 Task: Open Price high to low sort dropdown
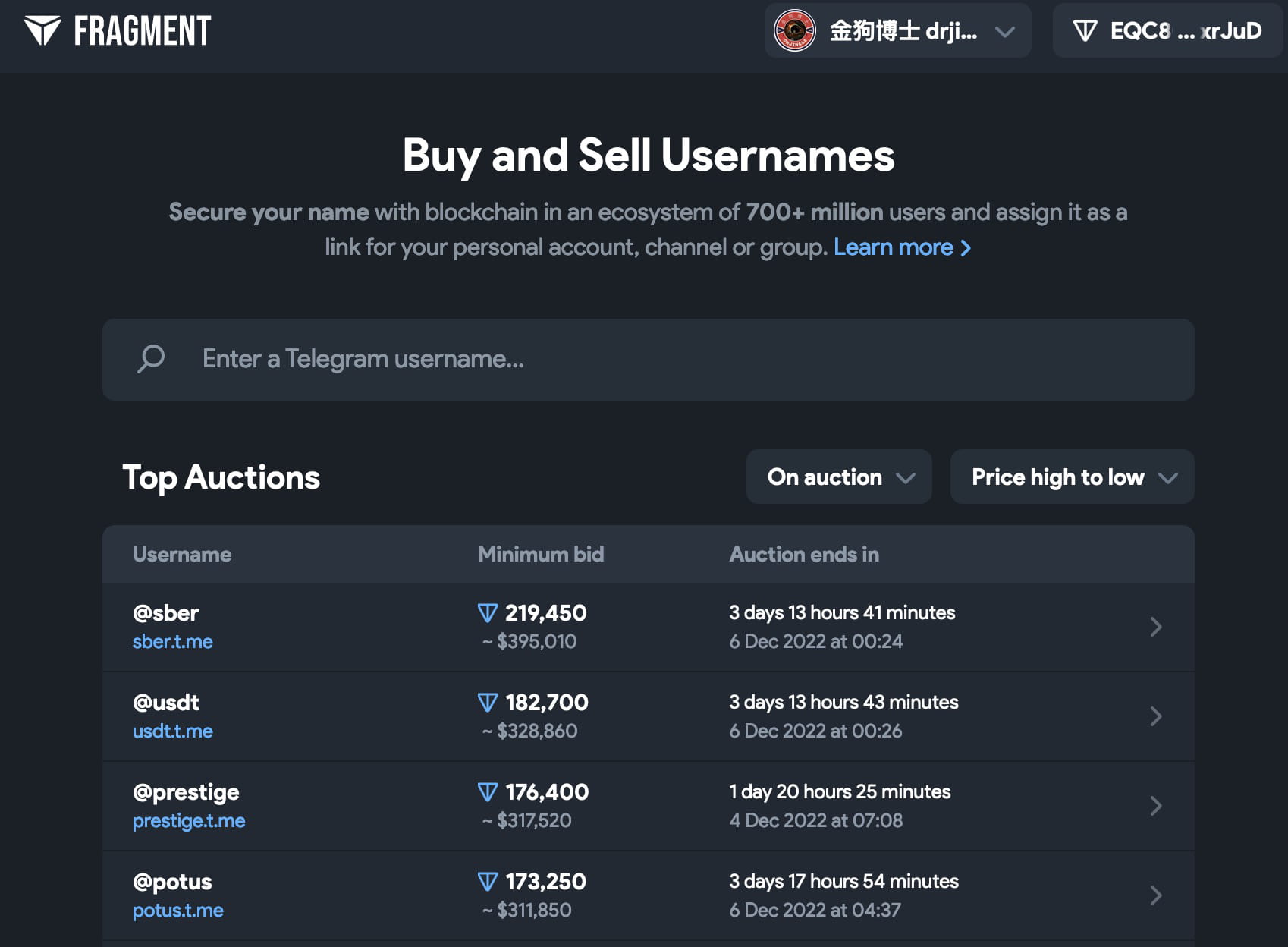click(x=1072, y=477)
